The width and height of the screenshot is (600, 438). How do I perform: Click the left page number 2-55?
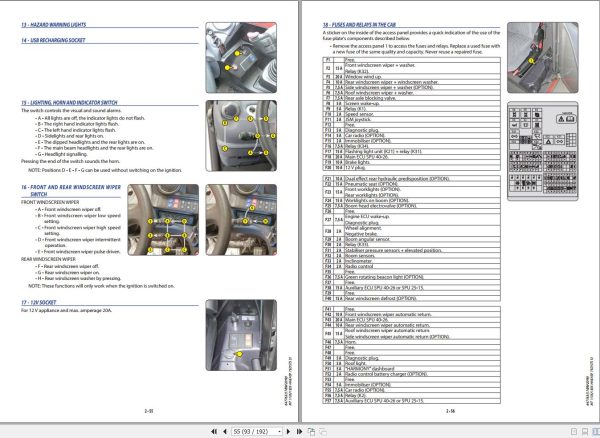pyautogui.click(x=149, y=411)
